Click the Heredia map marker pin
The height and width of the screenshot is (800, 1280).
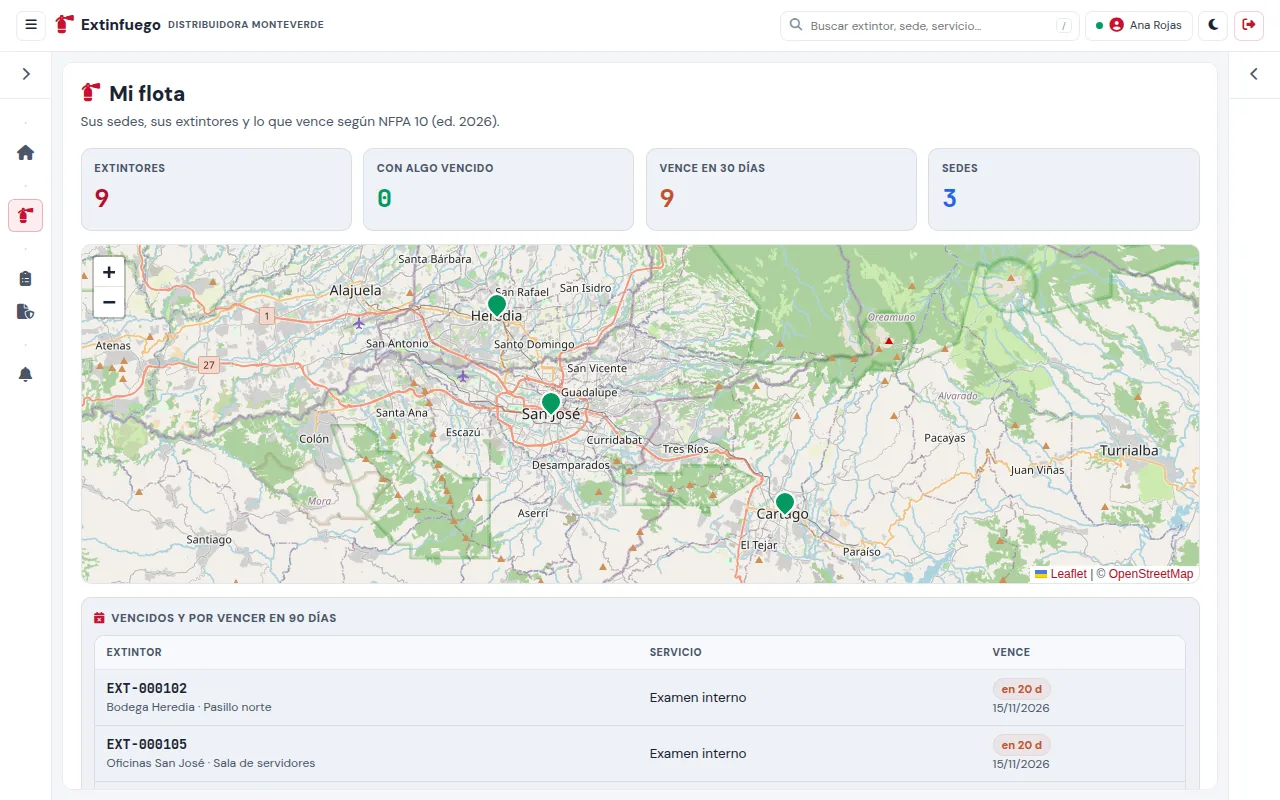click(497, 306)
